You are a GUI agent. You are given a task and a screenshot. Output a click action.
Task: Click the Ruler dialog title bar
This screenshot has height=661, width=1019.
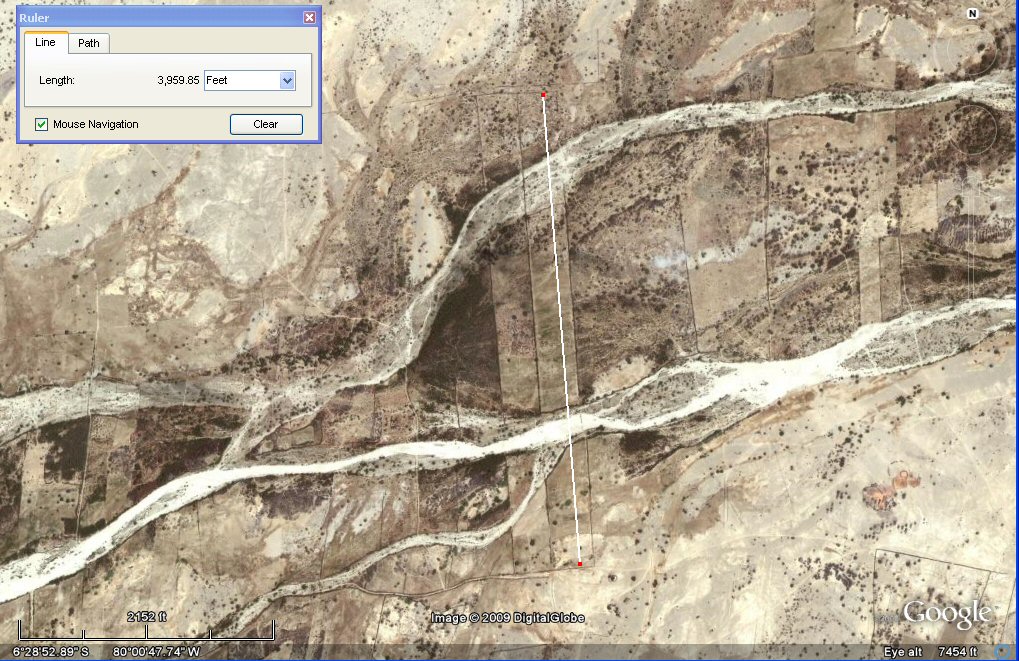pyautogui.click(x=150, y=17)
